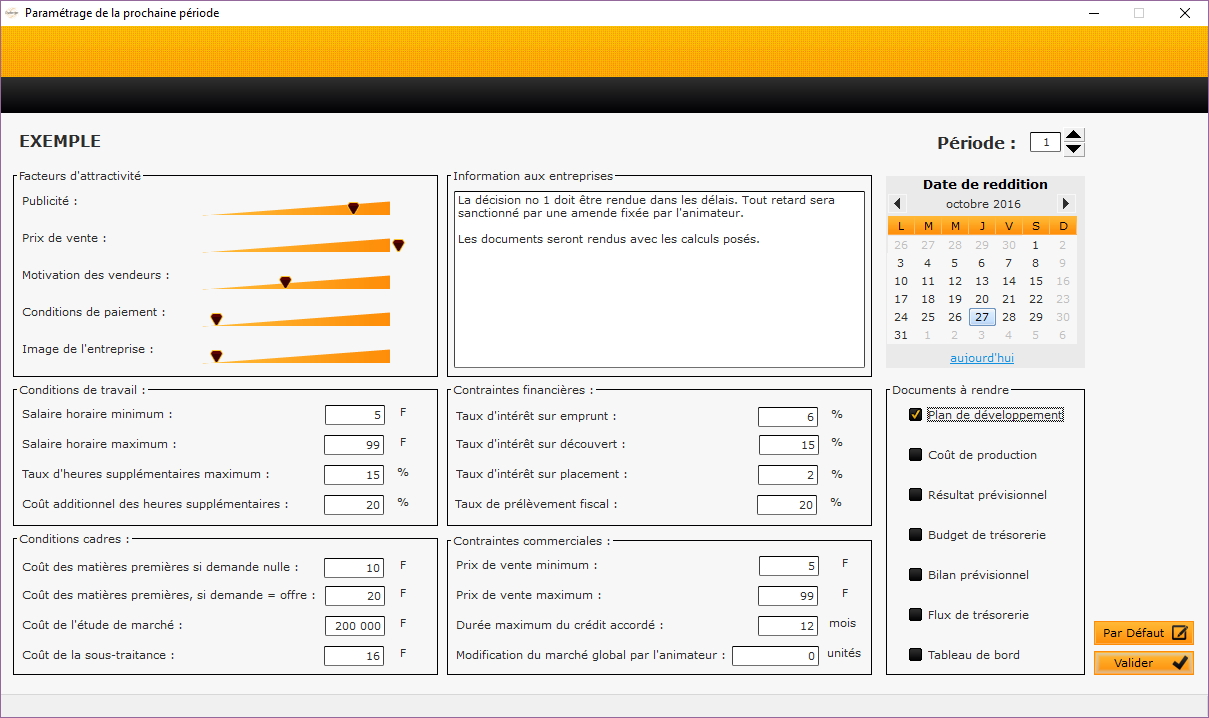Screen dimensions: 1209x718
Task: Select October 10 in the calendar
Action: pyautogui.click(x=901, y=281)
